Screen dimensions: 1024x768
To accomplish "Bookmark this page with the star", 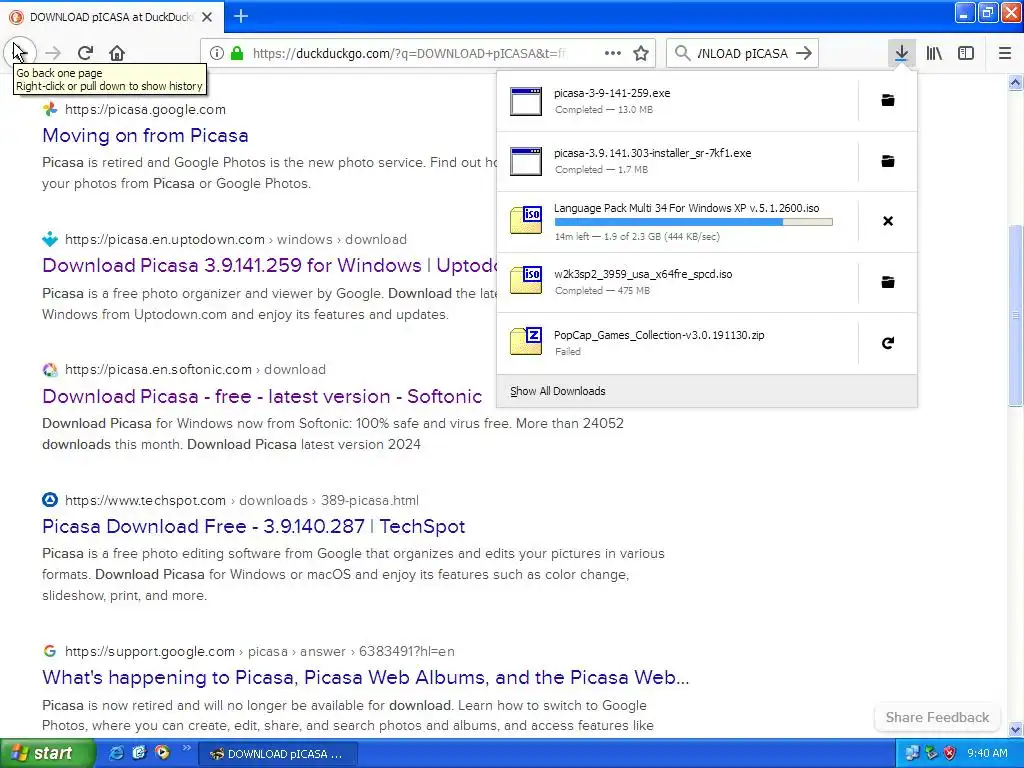I will [x=641, y=53].
